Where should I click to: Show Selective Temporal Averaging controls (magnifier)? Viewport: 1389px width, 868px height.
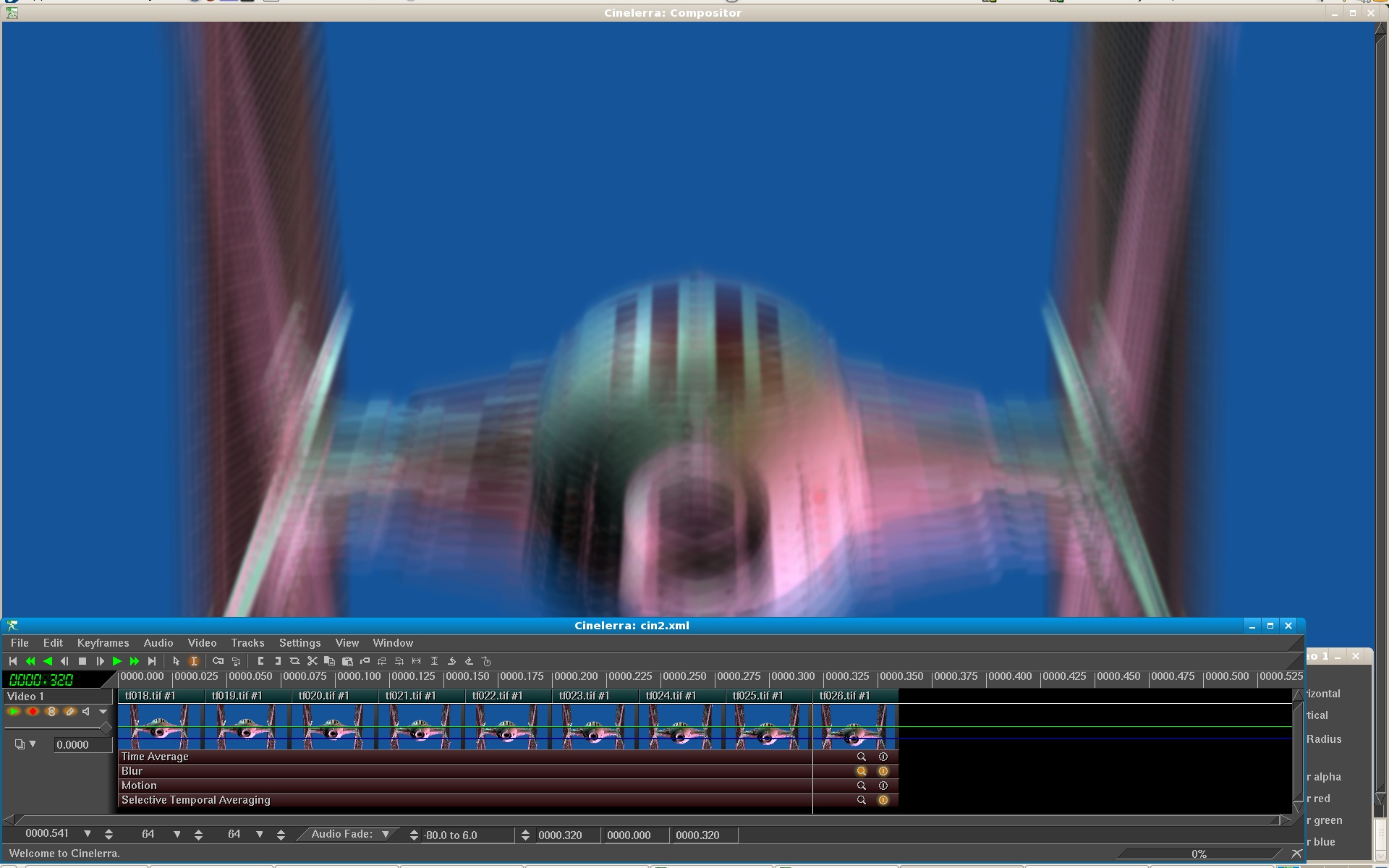coord(862,800)
